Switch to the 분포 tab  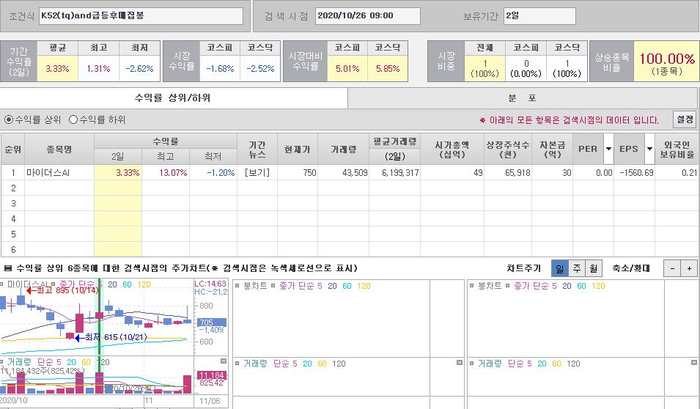coord(522,98)
